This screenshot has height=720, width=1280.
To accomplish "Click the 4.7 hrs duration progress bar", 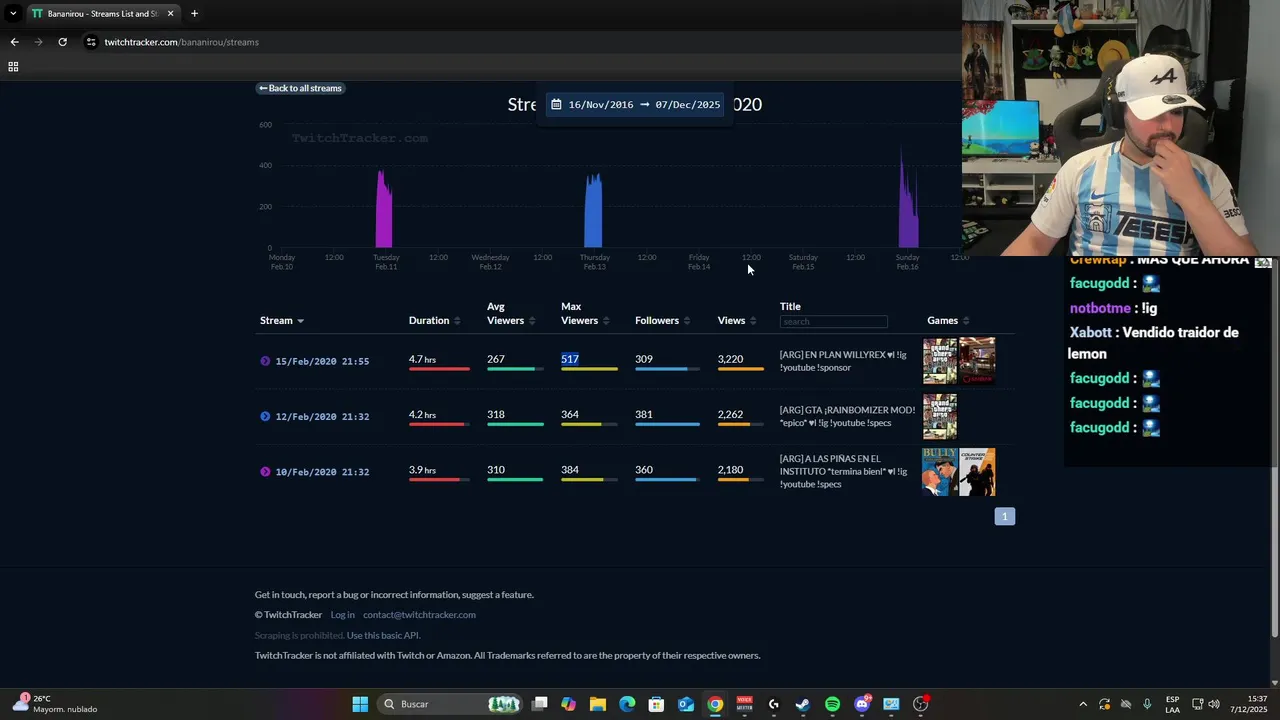I will pyautogui.click(x=439, y=369).
